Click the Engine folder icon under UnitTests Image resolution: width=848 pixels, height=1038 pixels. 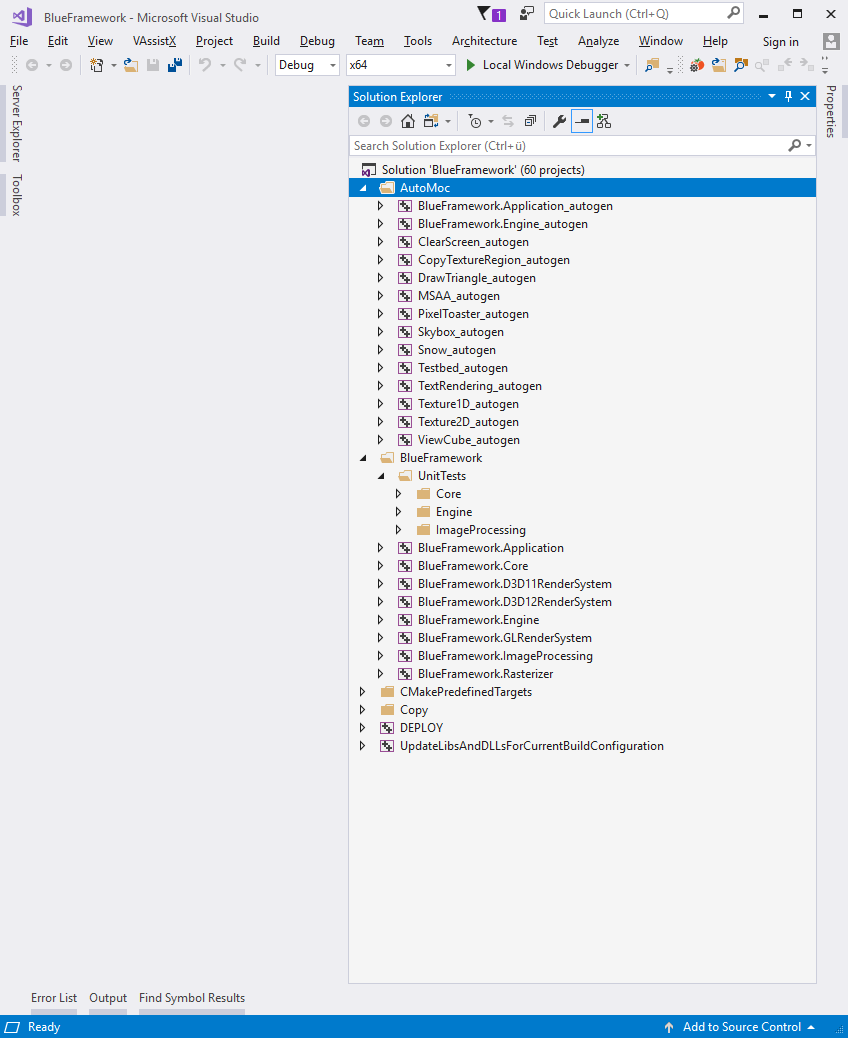click(x=424, y=512)
